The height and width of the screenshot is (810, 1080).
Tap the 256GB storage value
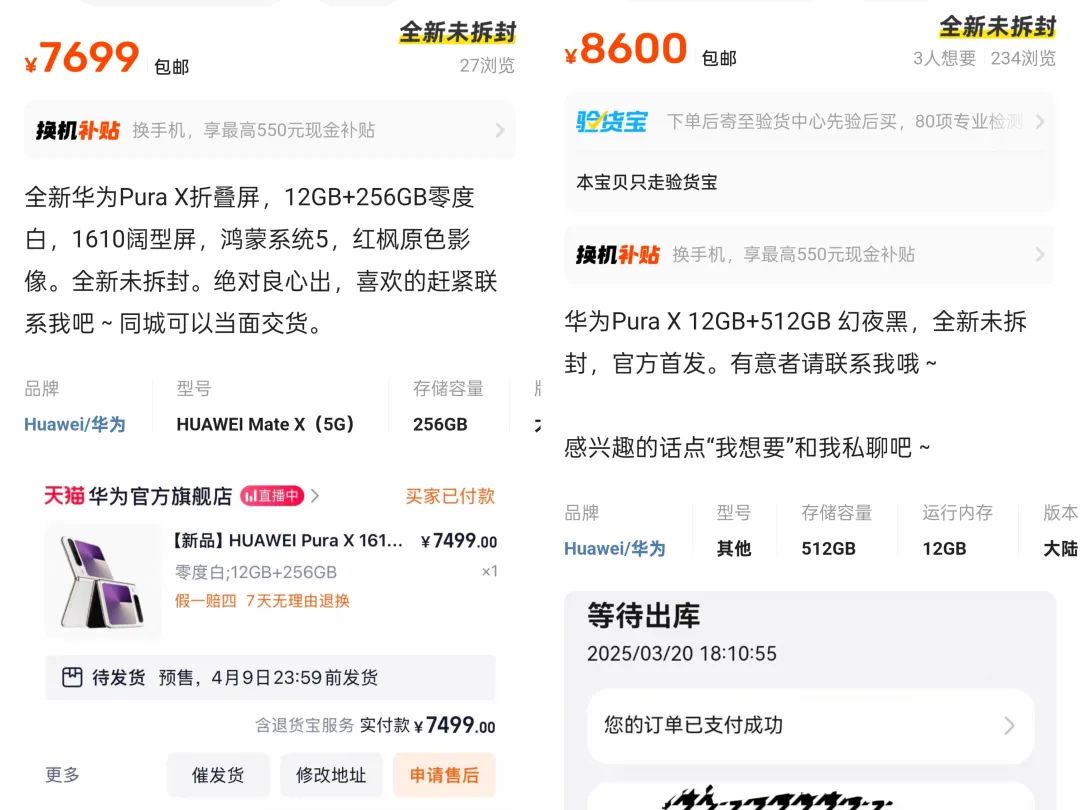pos(440,424)
